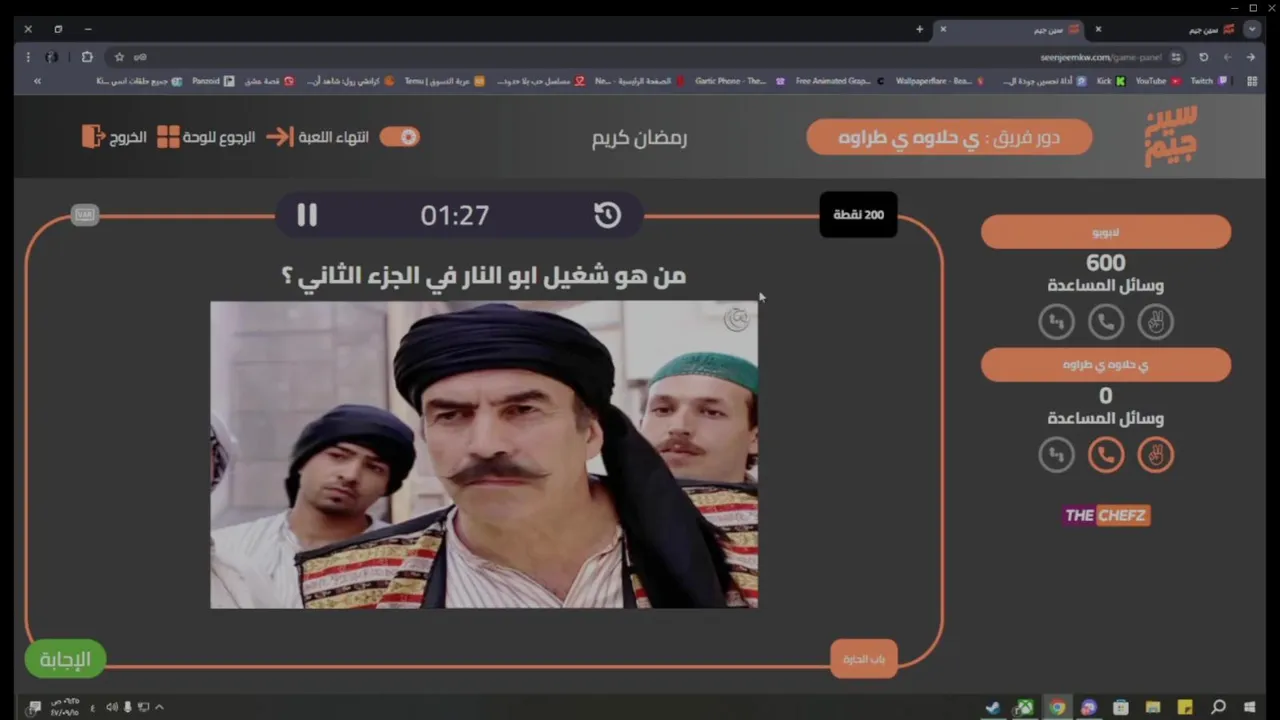
Task: Click the exit door icon next to الخروج
Action: (93, 137)
